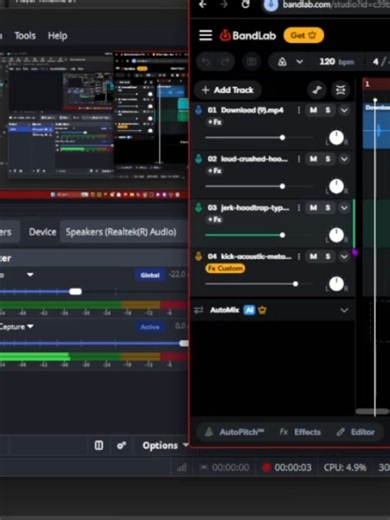This screenshot has width=390, height=520.
Task: Adjust volume slider handle of track 03
Action: [x=282, y=235]
